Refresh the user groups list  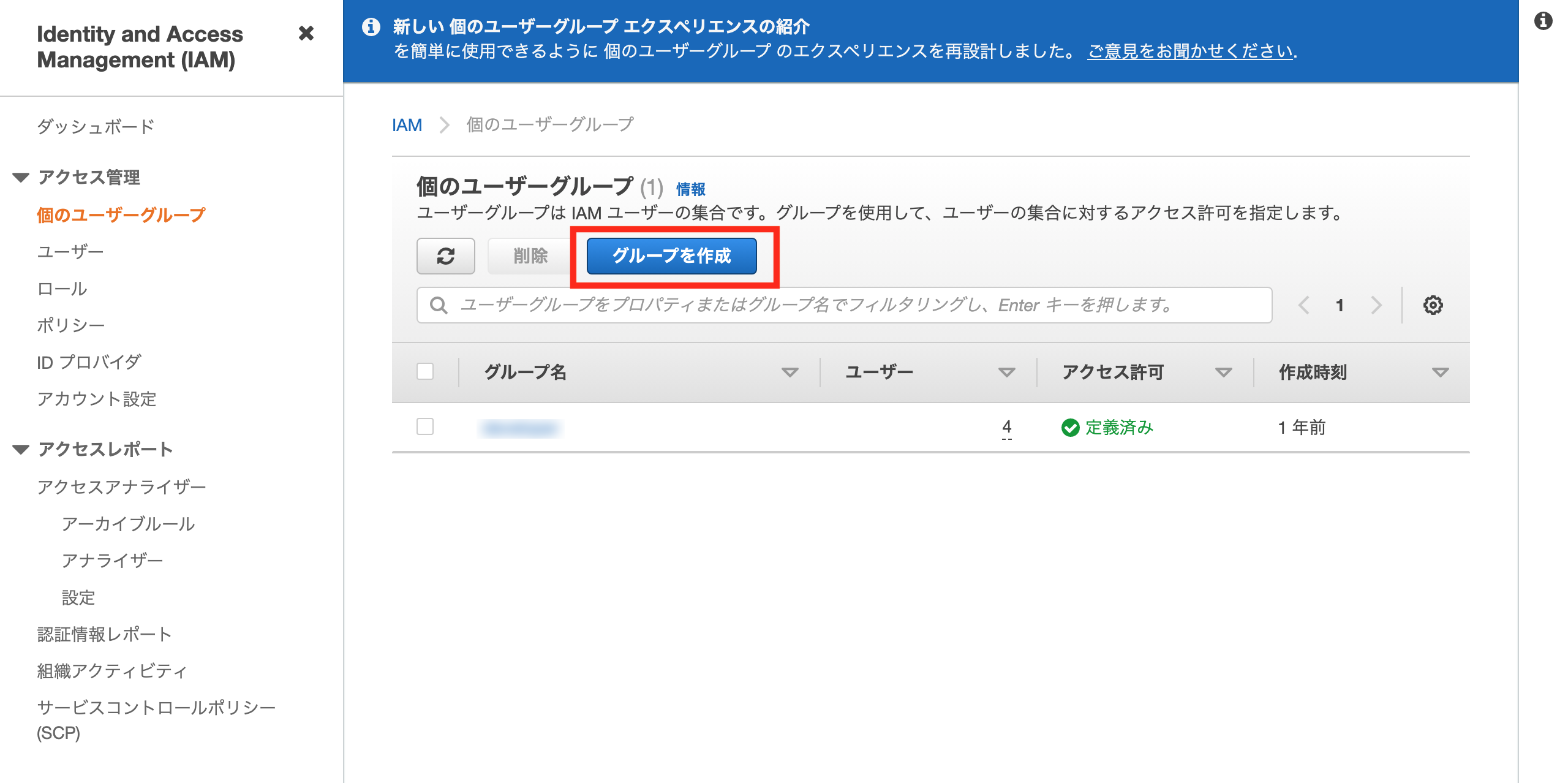point(445,256)
